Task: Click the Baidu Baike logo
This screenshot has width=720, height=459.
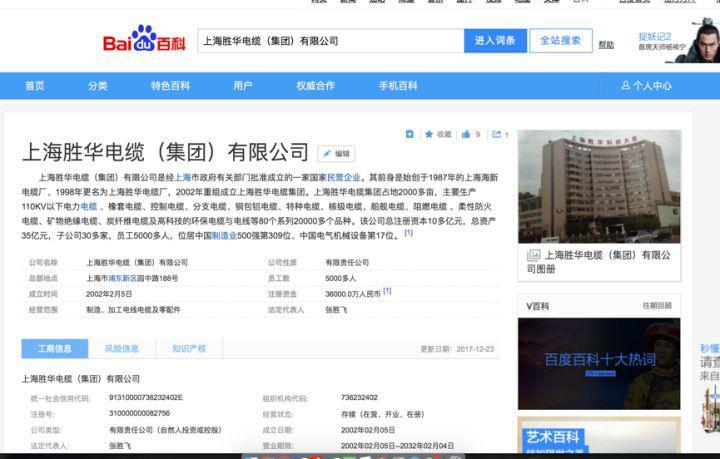Action: pyautogui.click(x=144, y=39)
